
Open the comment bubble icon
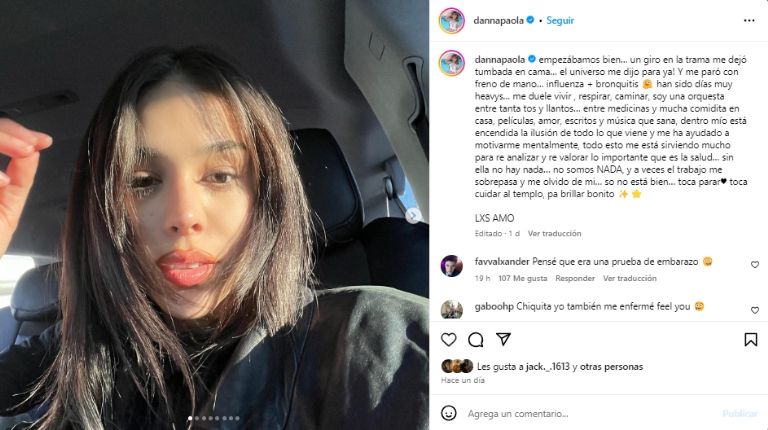[476, 339]
